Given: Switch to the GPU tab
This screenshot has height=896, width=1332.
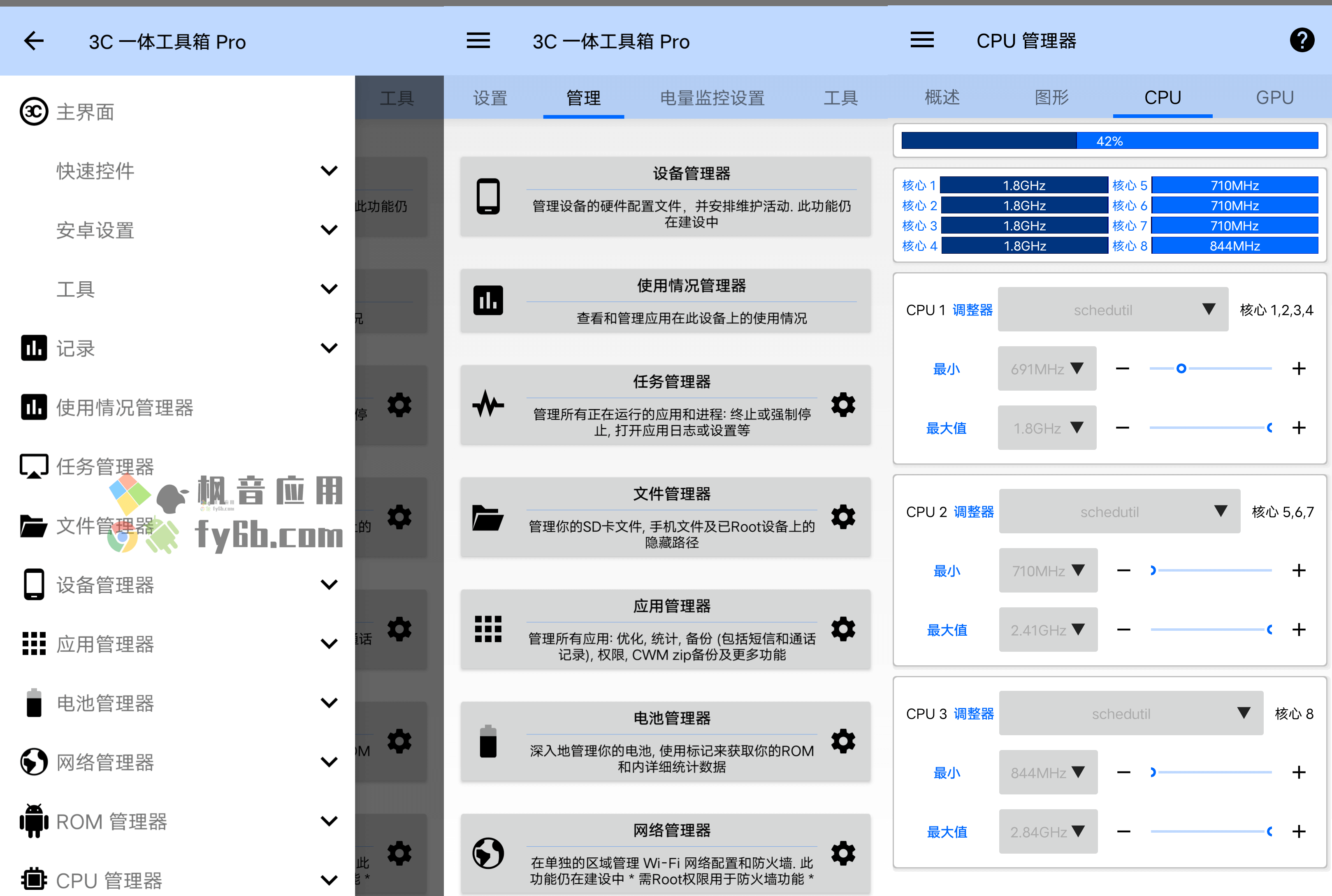Looking at the screenshot, I should [x=1274, y=97].
